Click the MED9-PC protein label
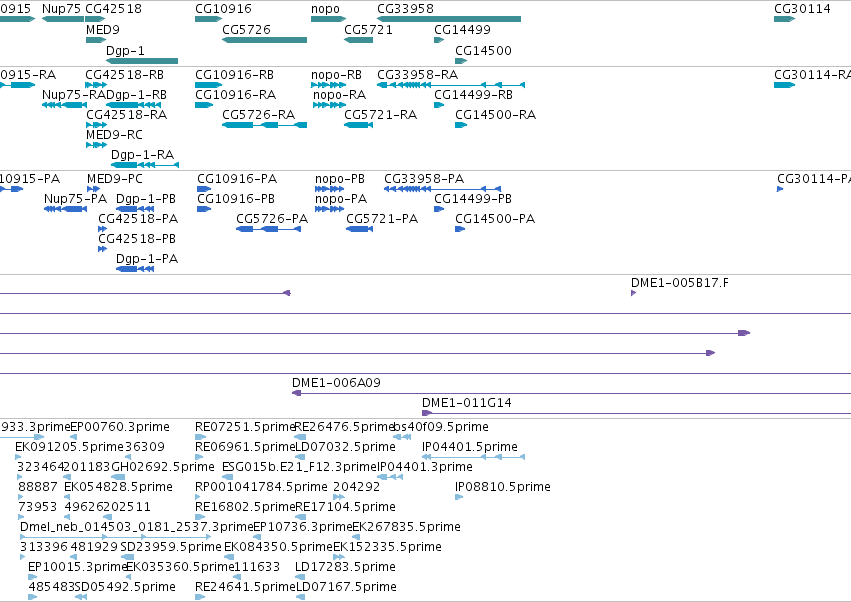The width and height of the screenshot is (851, 602). (x=115, y=179)
